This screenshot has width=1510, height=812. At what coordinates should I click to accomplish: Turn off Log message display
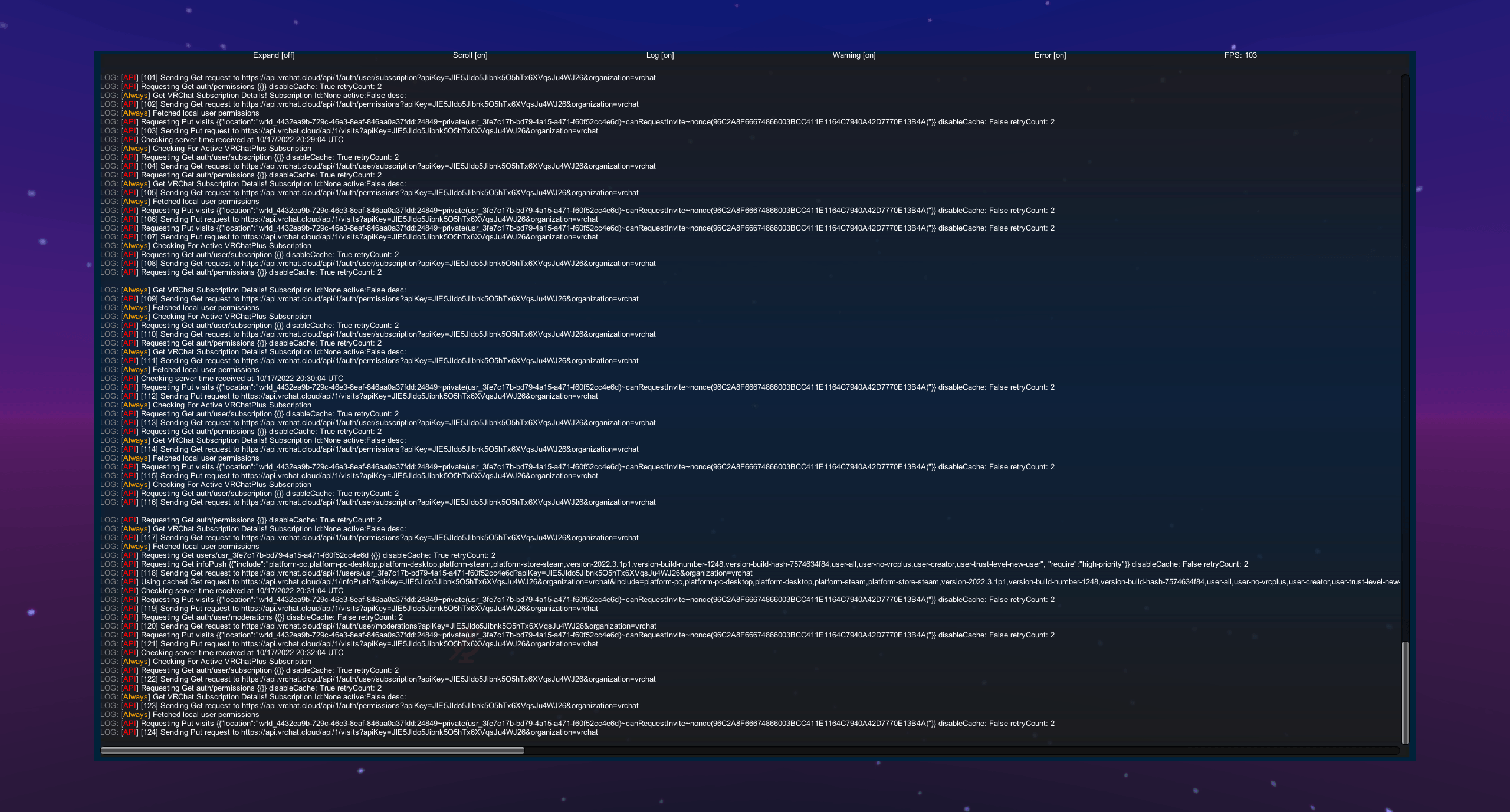click(x=659, y=55)
